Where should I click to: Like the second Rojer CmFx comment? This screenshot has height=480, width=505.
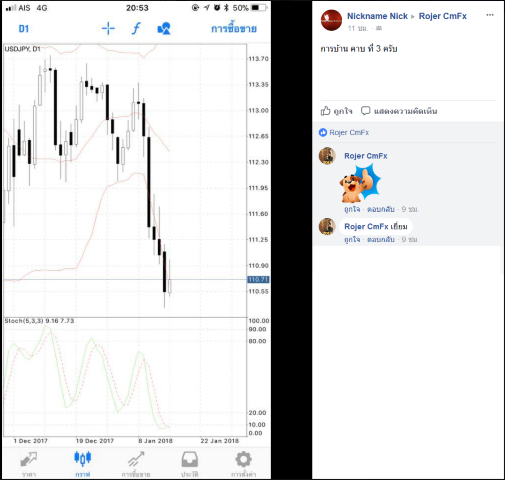click(352, 239)
